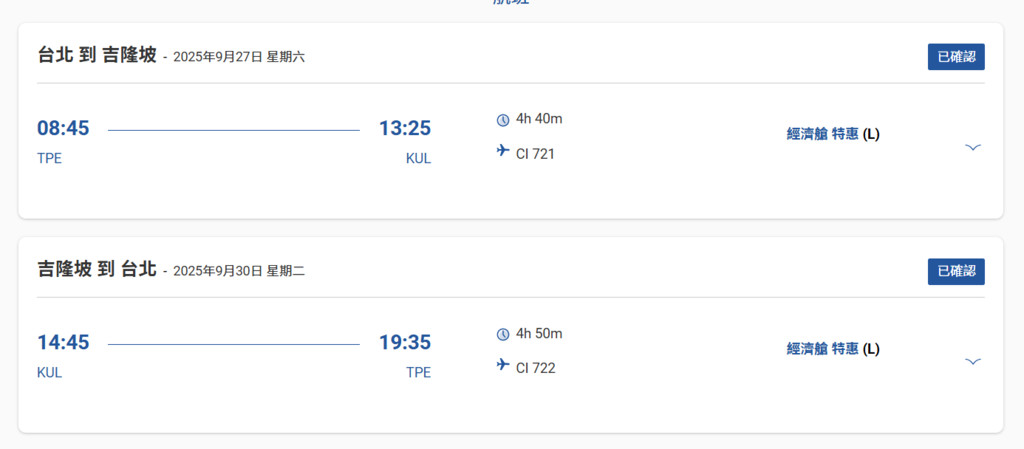Click the 13:25 arrival time

coord(405,128)
